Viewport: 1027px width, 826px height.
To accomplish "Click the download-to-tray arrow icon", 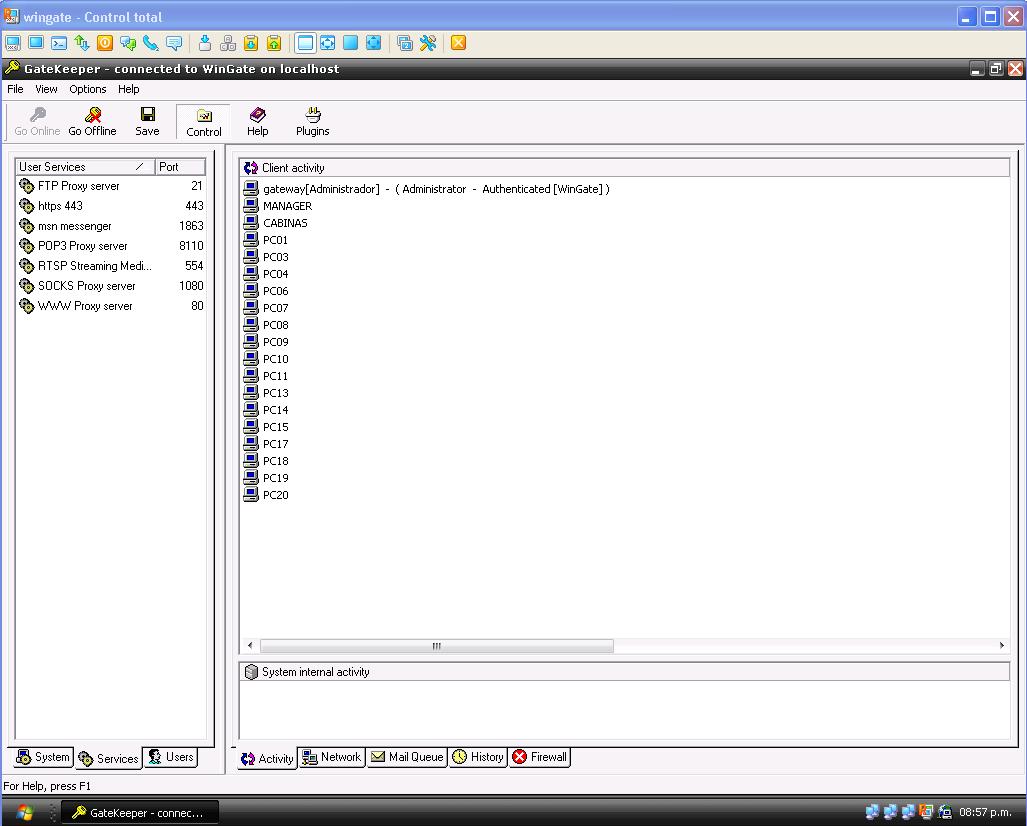I will coord(205,43).
